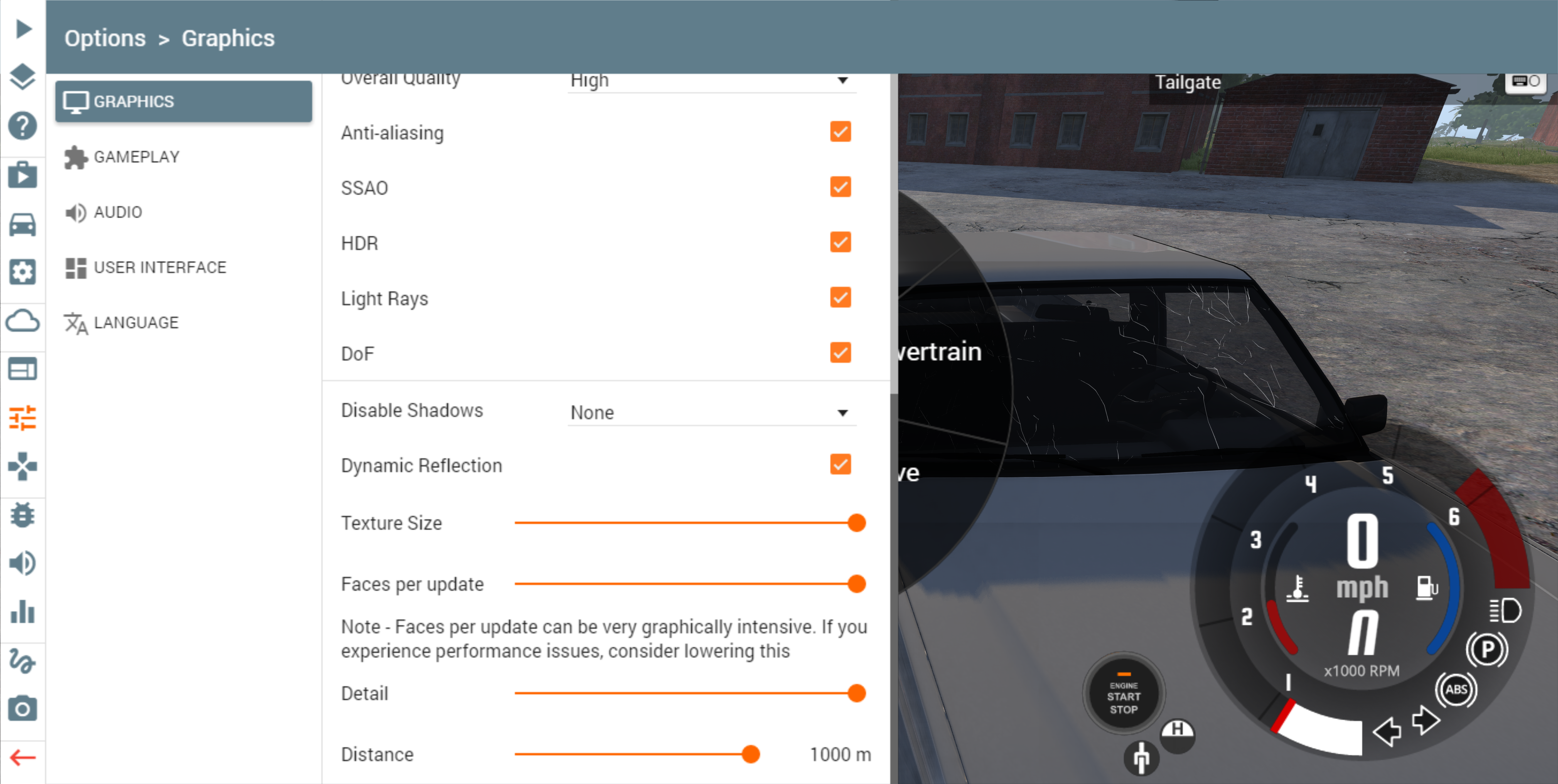This screenshot has height=784, width=1558.
Task: Click the Graphics breadcrumb in the header
Action: pyautogui.click(x=228, y=38)
